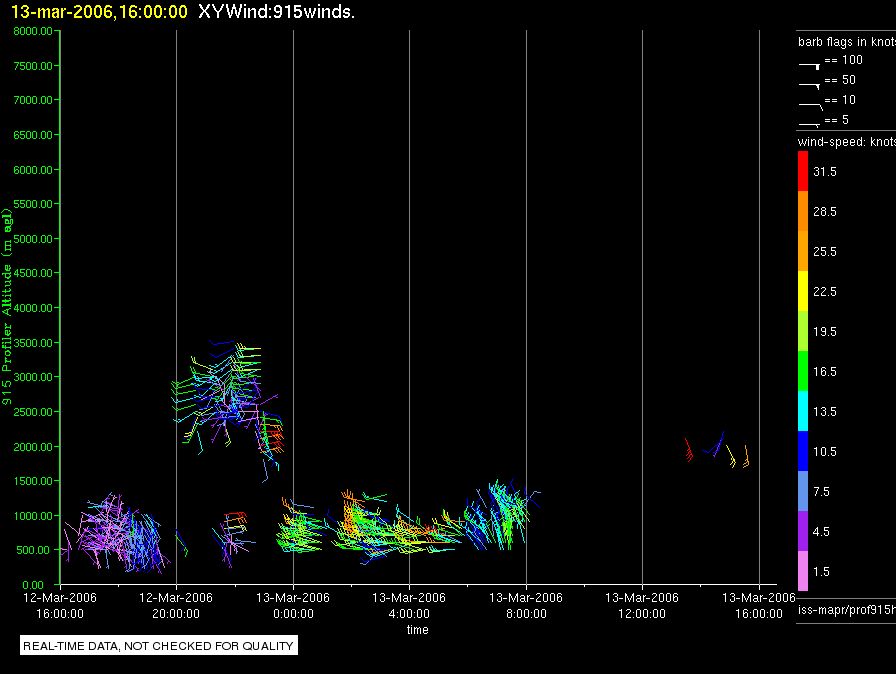
Task: Click the pink 1.5 knots color swatch
Action: (803, 571)
